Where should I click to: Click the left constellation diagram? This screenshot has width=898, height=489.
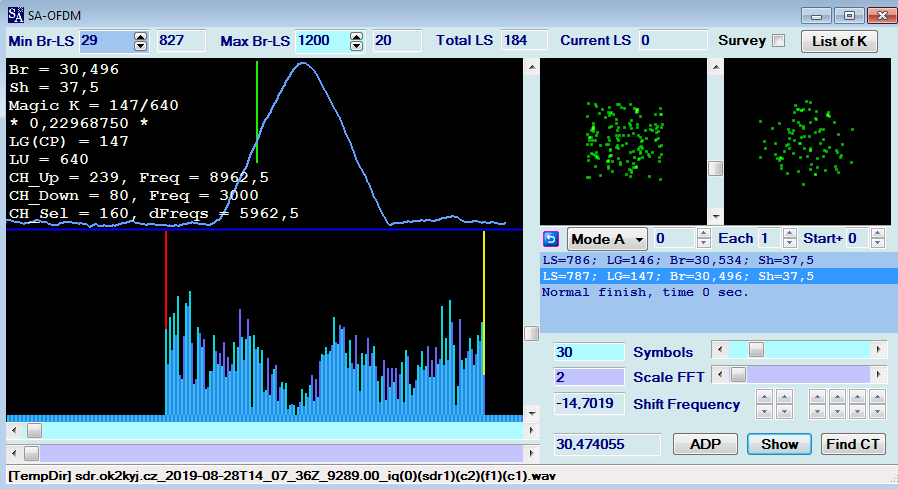[624, 141]
